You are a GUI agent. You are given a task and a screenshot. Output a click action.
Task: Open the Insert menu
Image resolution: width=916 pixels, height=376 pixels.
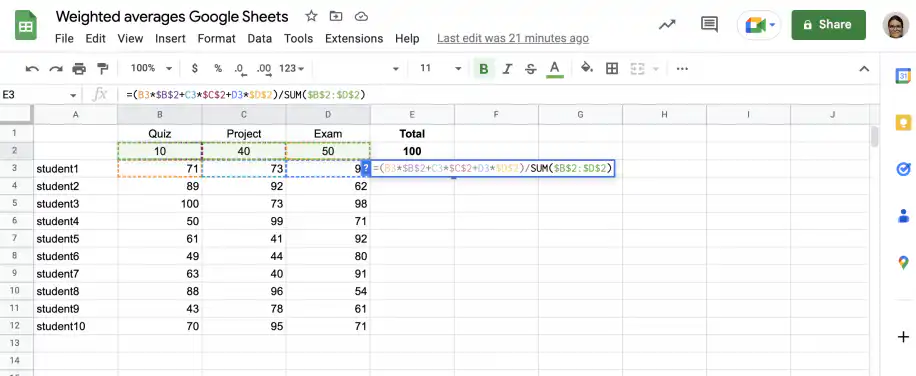pyautogui.click(x=170, y=39)
